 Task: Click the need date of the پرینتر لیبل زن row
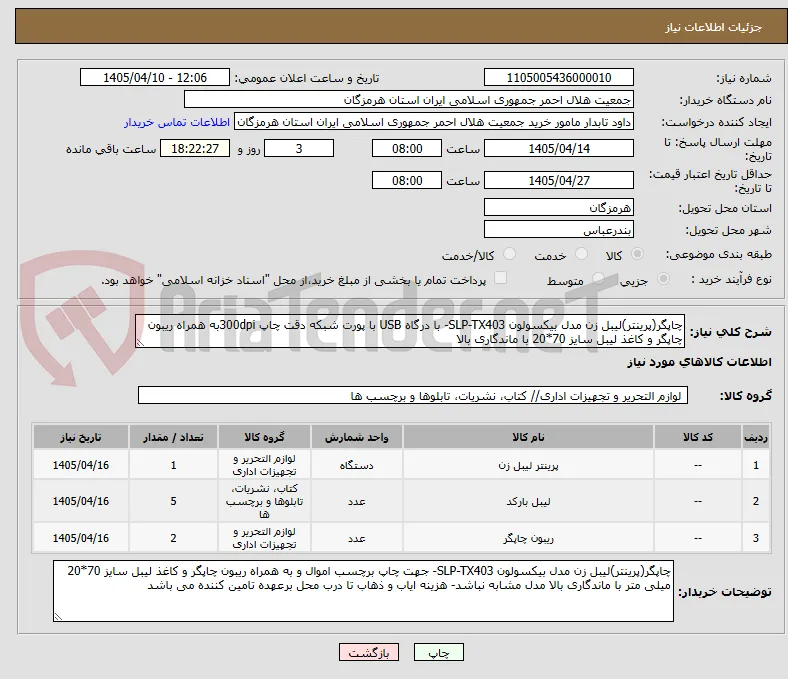81,465
